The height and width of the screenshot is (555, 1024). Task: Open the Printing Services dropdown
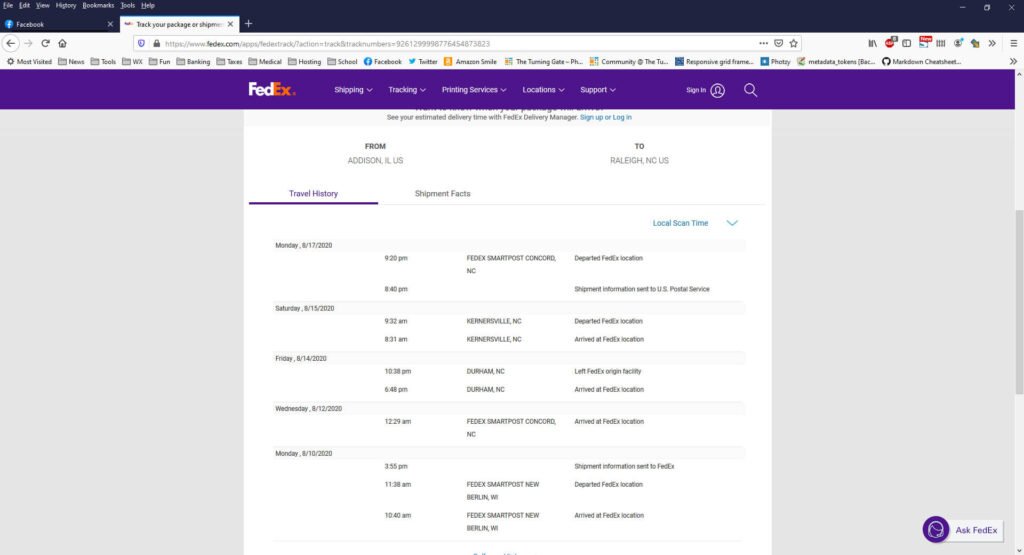[474, 90]
